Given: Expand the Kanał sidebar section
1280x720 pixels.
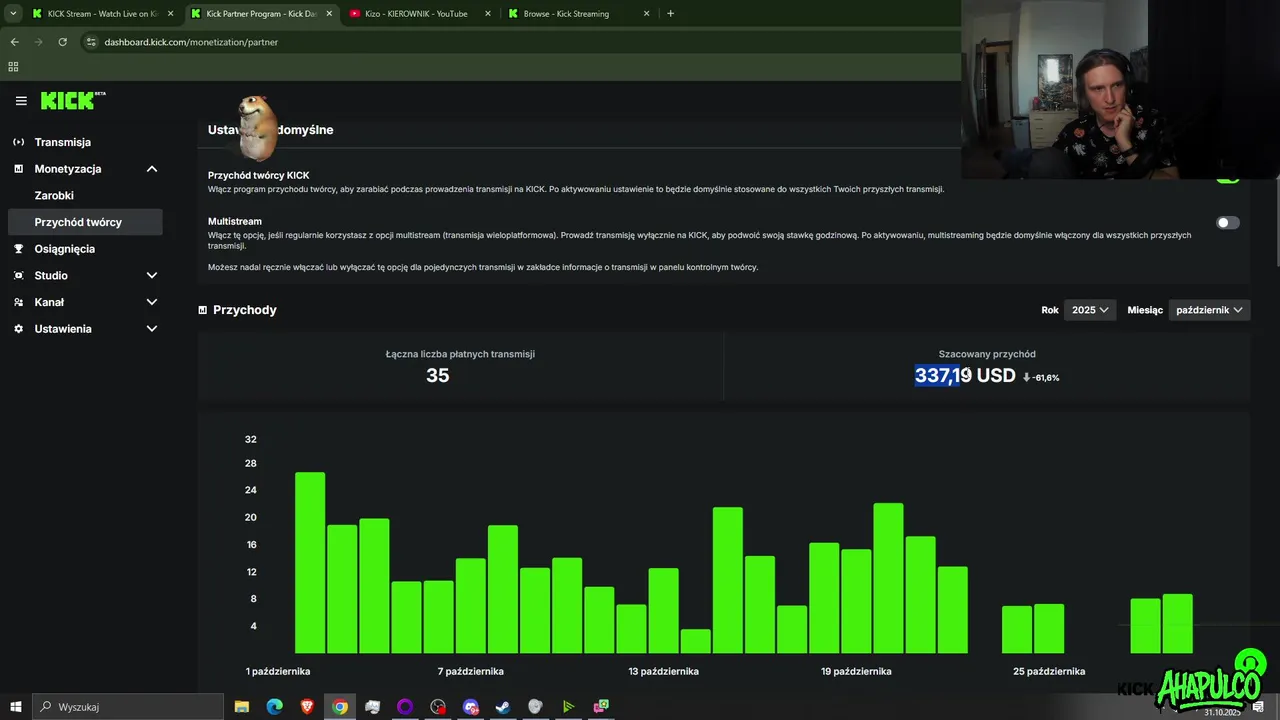Looking at the screenshot, I should [152, 302].
